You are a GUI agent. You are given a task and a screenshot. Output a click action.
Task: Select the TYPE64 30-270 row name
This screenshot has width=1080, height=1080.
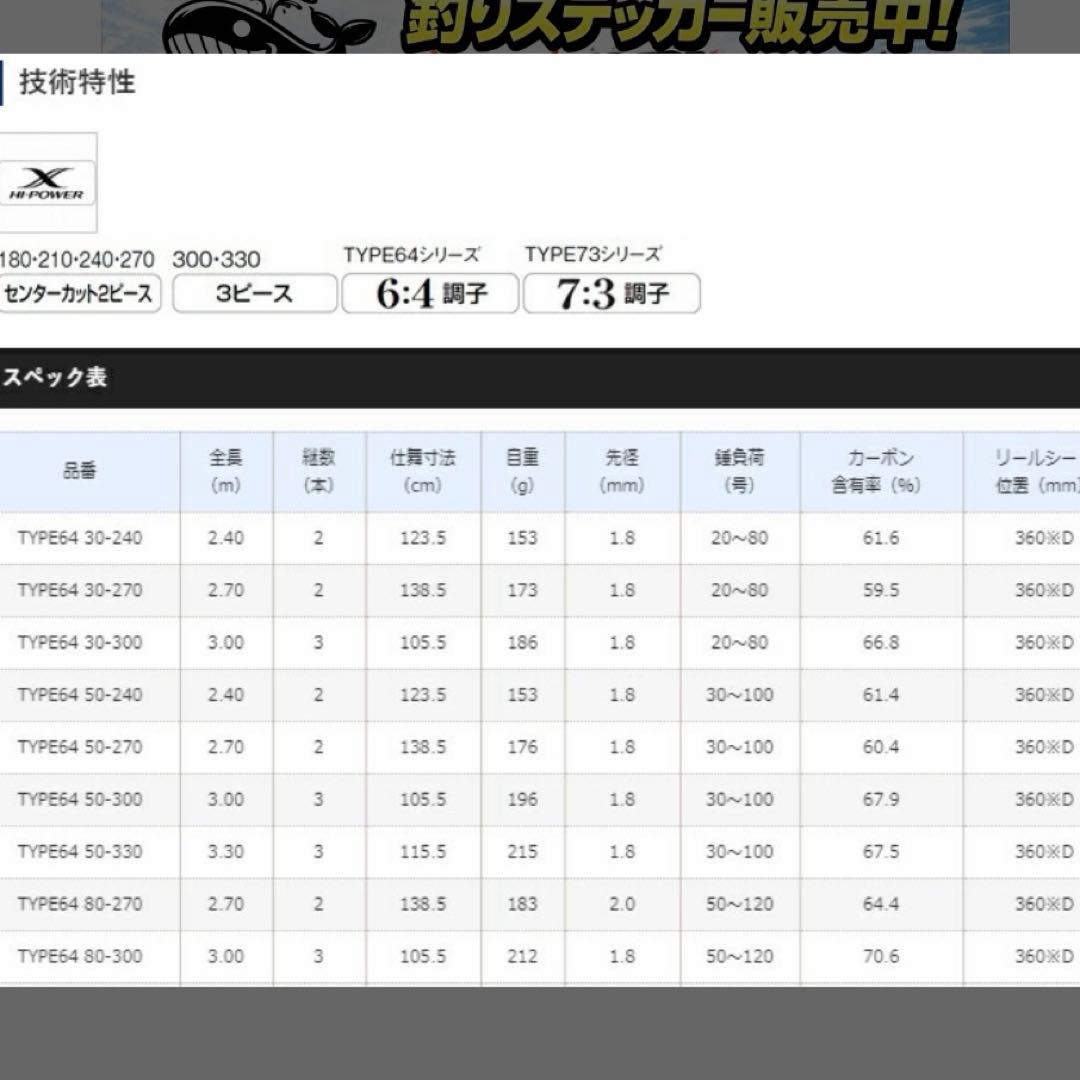(x=80, y=590)
